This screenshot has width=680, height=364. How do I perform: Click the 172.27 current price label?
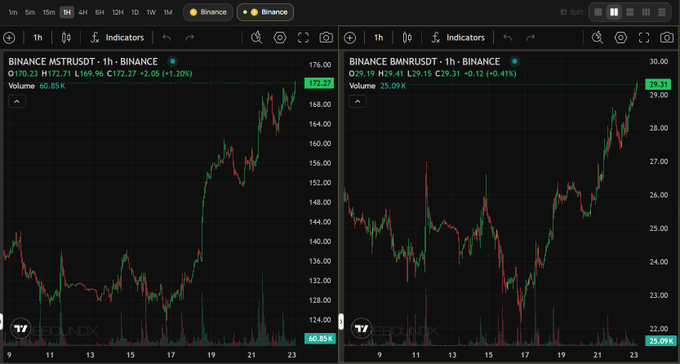(320, 83)
